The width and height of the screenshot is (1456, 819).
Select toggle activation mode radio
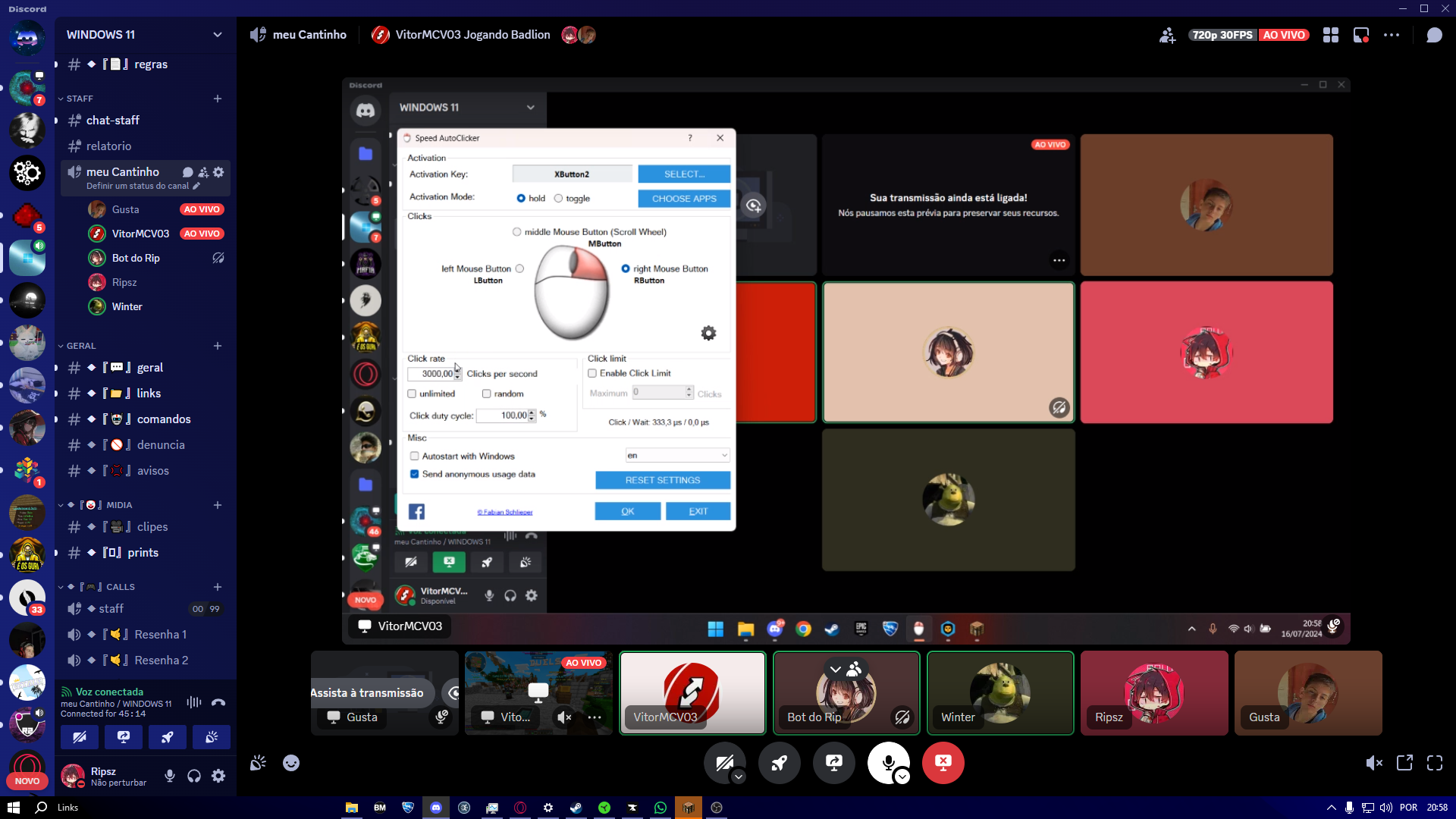[558, 199]
